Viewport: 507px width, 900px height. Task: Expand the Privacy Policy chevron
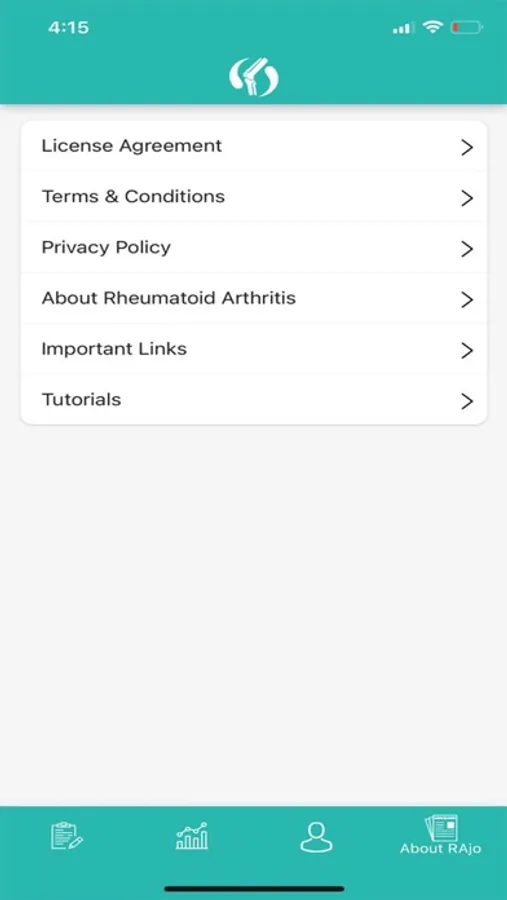click(x=467, y=249)
